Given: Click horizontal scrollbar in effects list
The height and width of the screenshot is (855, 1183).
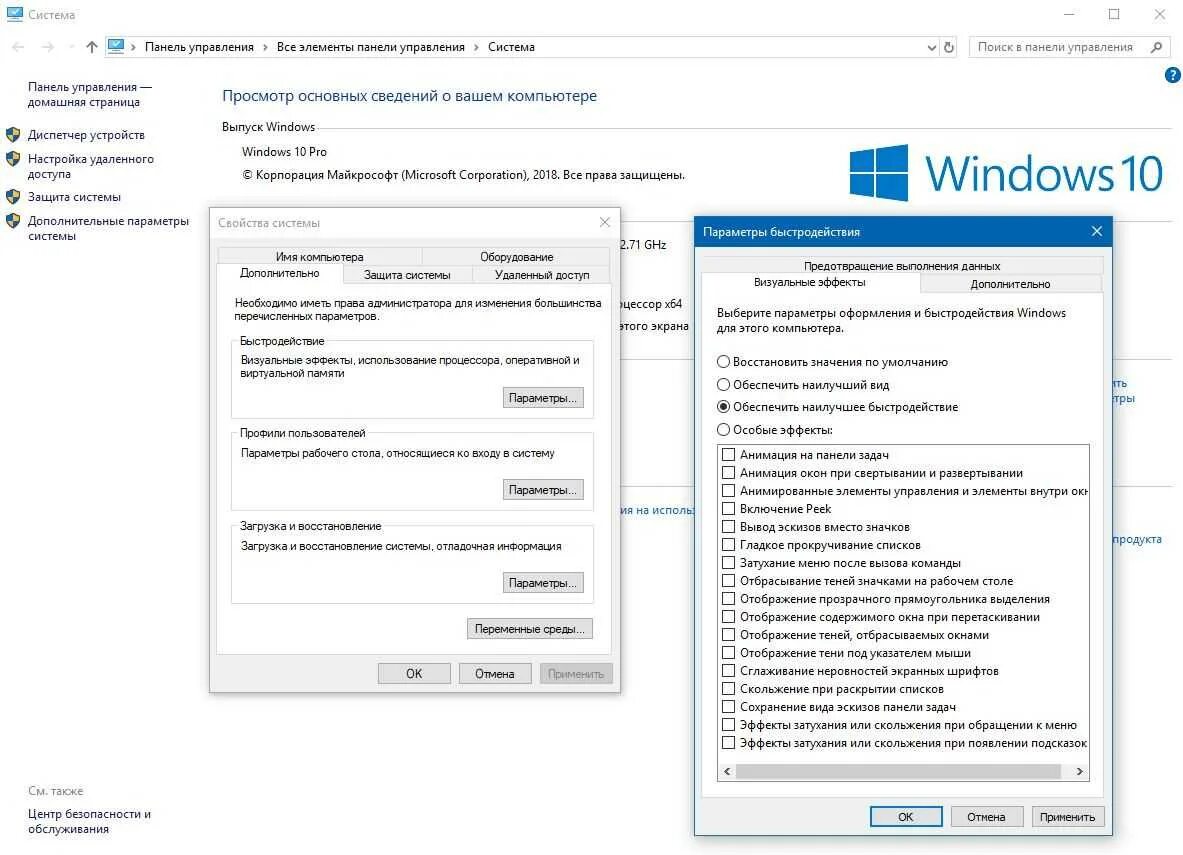Looking at the screenshot, I should 899,771.
